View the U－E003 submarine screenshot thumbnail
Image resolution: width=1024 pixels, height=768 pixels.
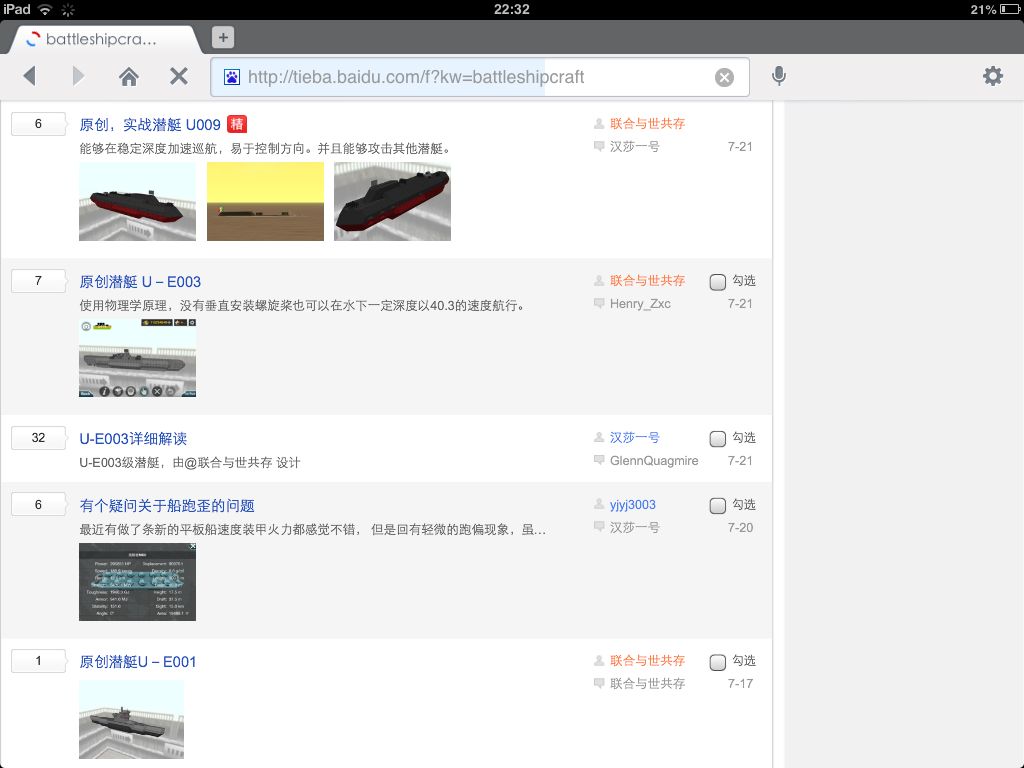[x=137, y=358]
